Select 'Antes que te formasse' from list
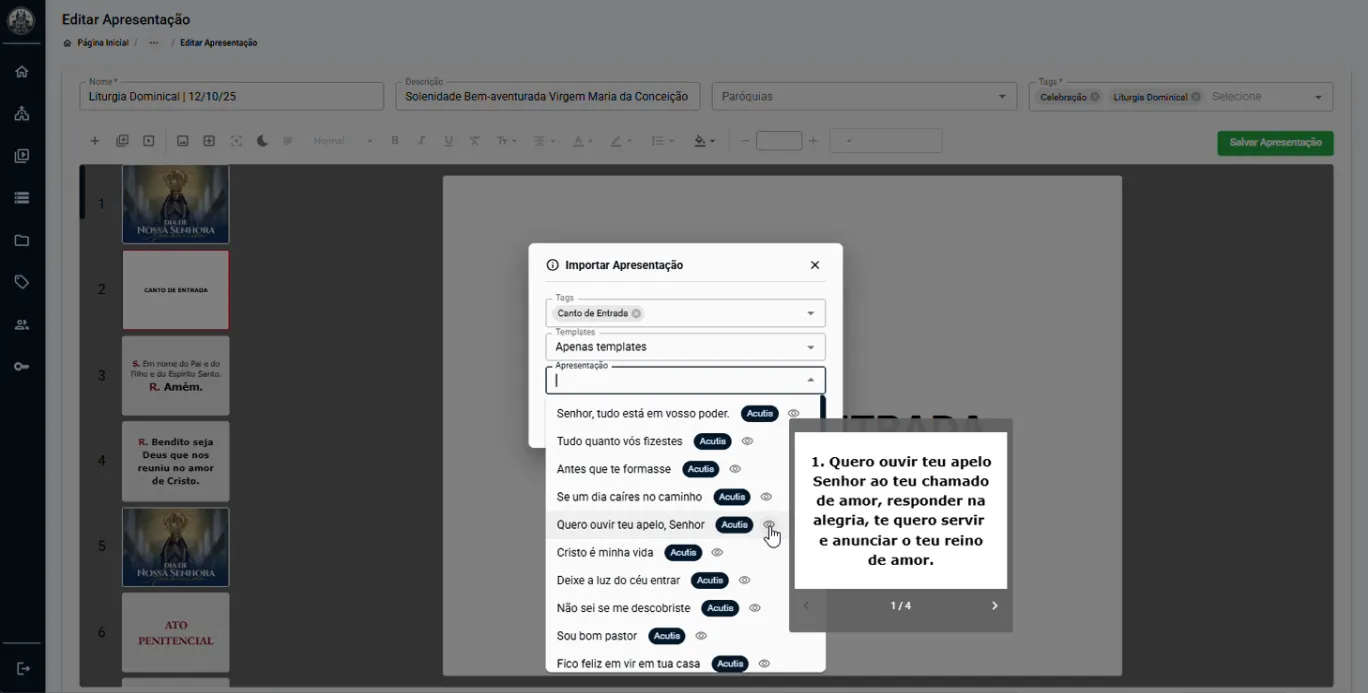 [x=613, y=469]
